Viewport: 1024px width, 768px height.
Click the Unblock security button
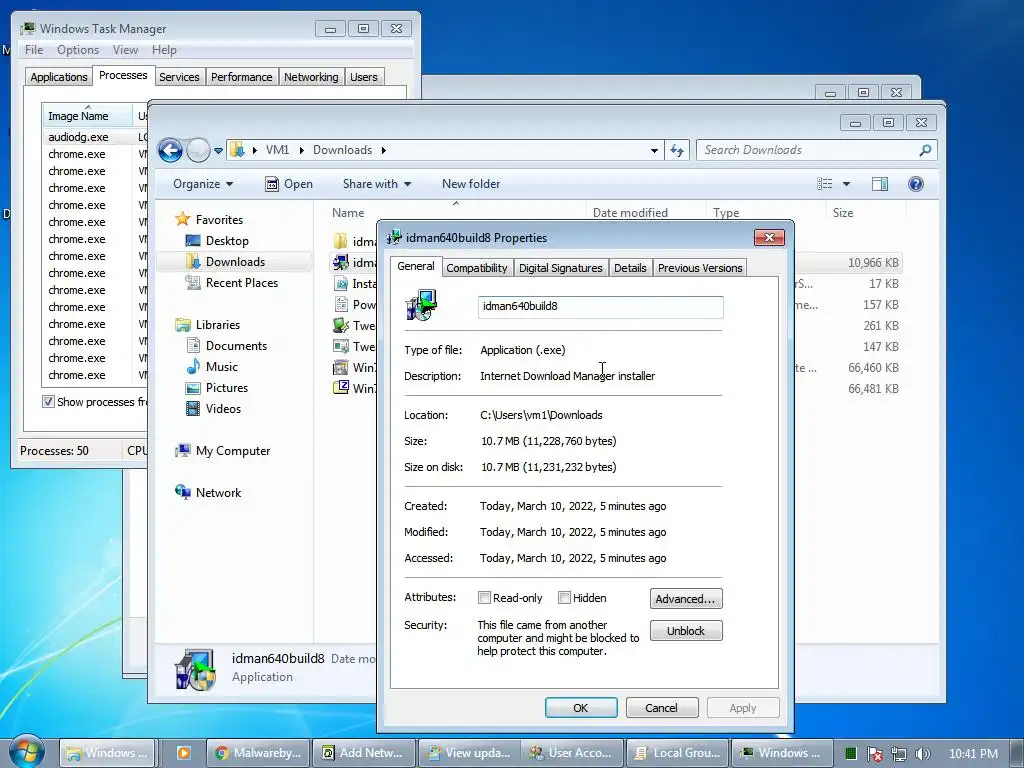point(686,631)
